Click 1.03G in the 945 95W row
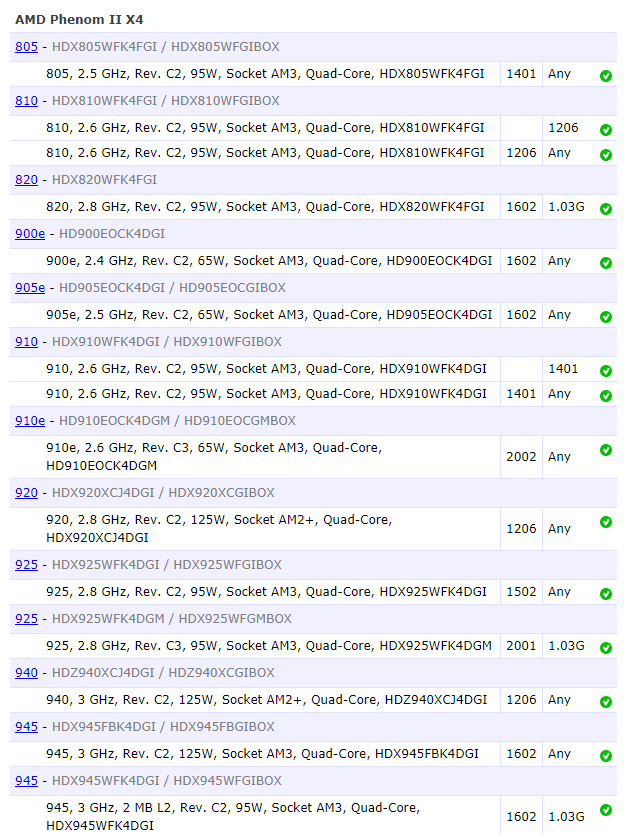This screenshot has height=836, width=624. coord(566,816)
